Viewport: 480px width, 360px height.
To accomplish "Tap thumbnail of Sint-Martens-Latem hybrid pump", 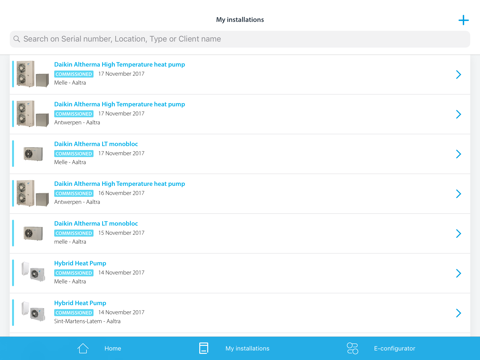I will [33, 311].
